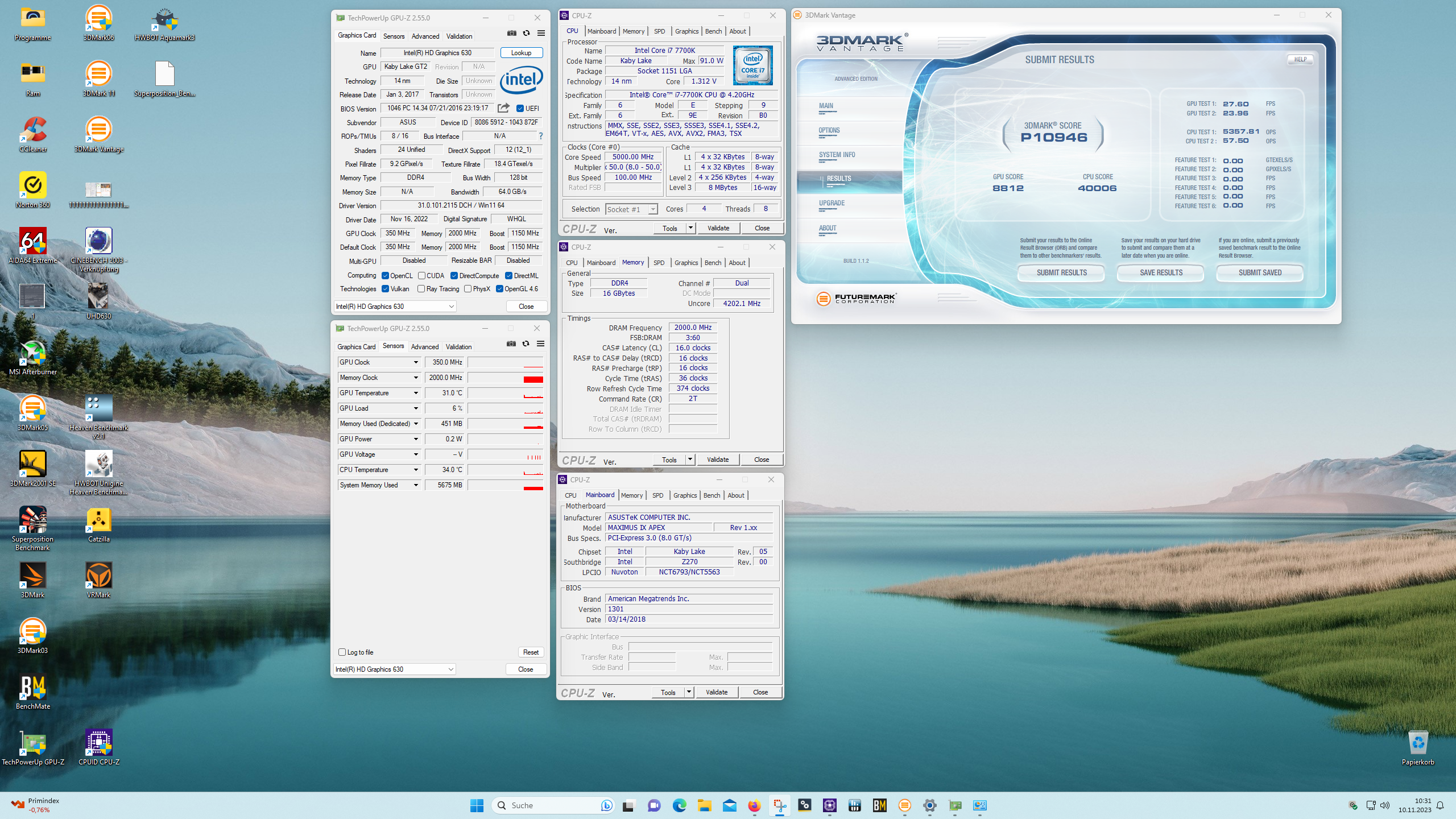Toggle the Ray Tracing checkbox
1456x819 pixels.
[x=421, y=289]
